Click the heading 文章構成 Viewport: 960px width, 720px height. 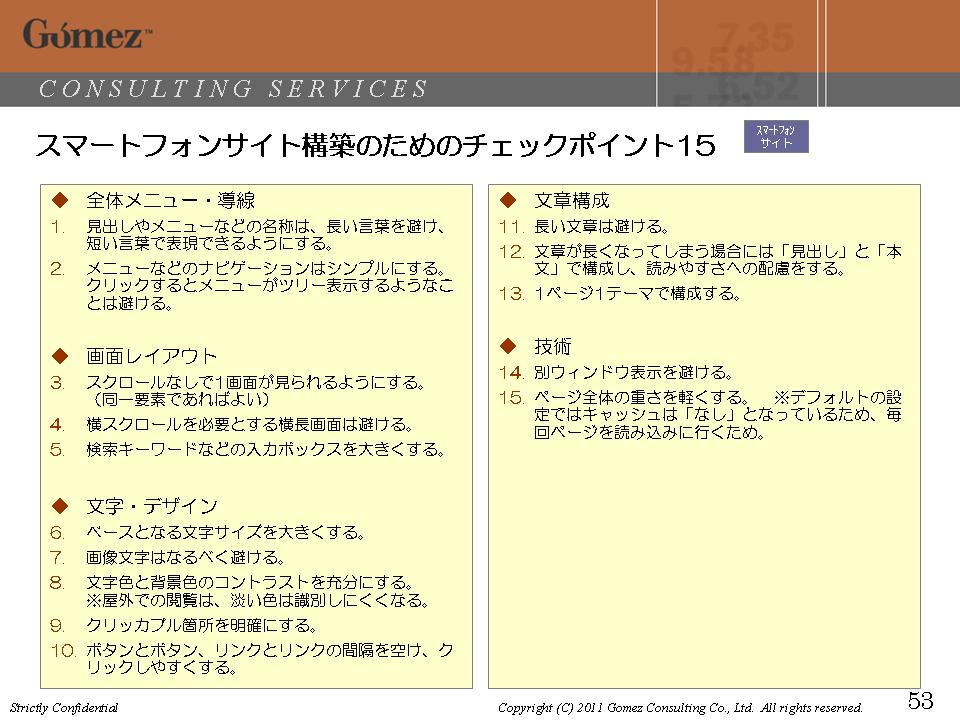[x=572, y=200]
